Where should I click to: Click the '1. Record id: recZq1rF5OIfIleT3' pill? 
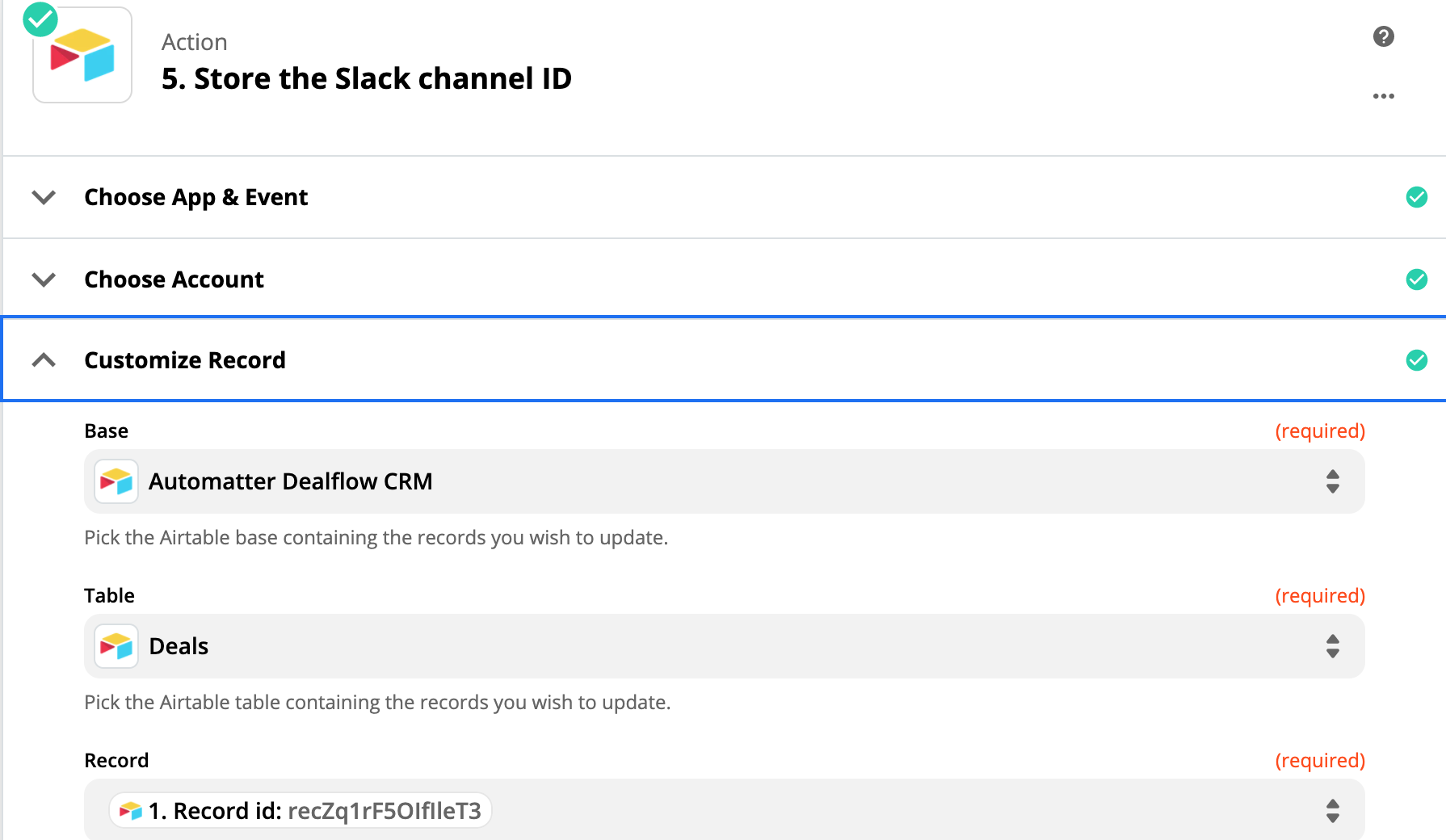coord(301,811)
